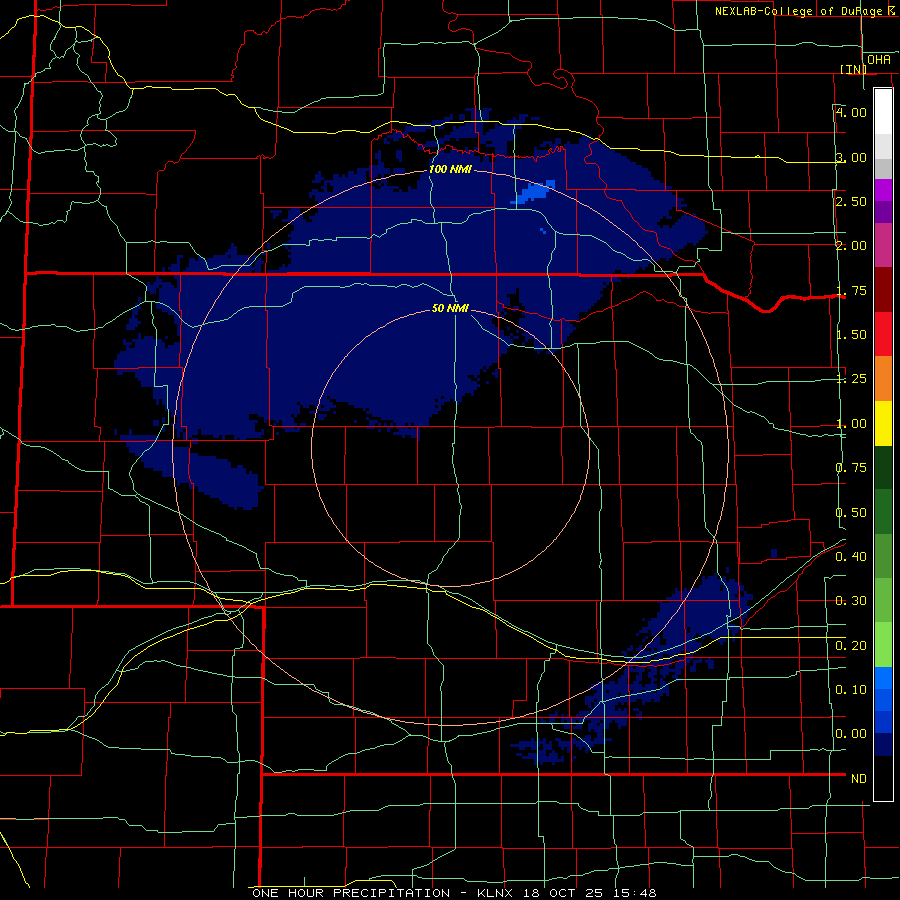The height and width of the screenshot is (900, 900).
Task: Select the pink swatch in the color scale
Action: click(883, 246)
